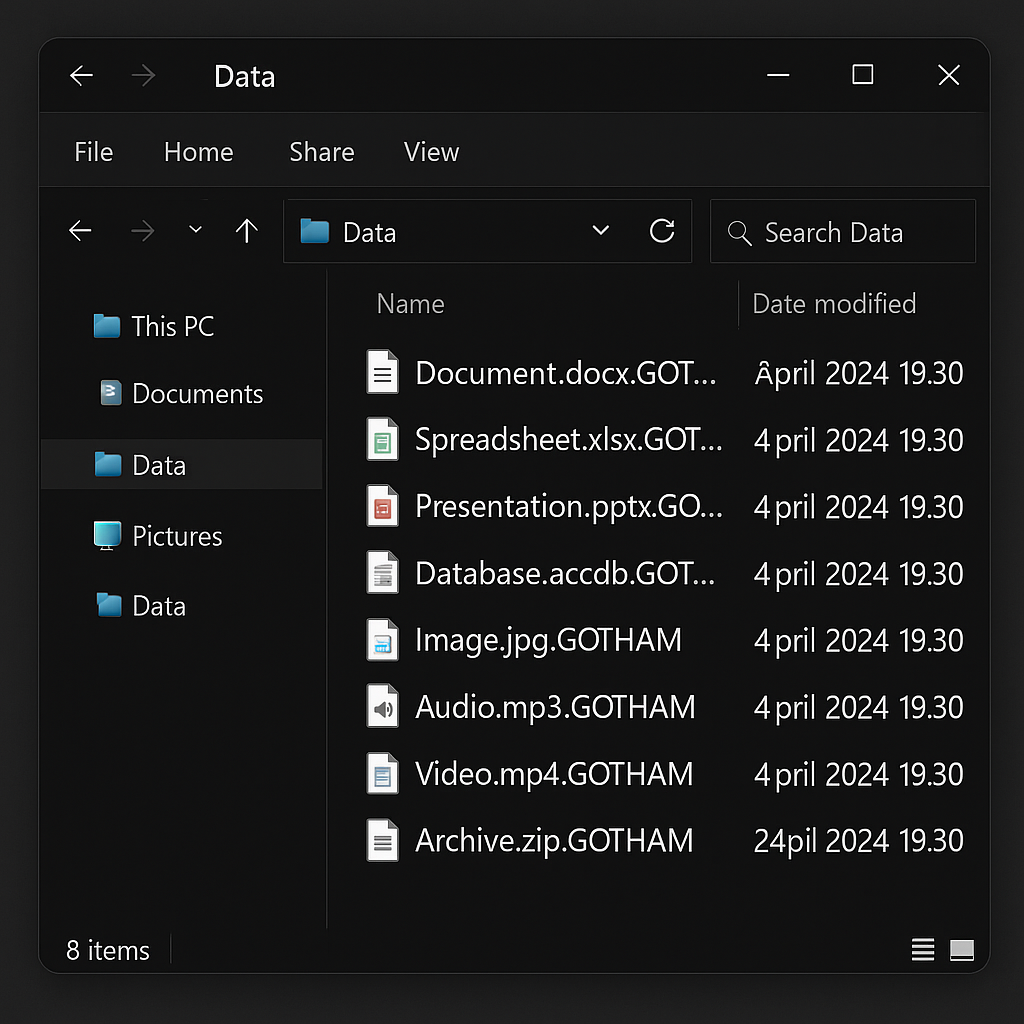The image size is (1024, 1024).
Task: Click the Presentation.pptx.GOTHAM file icon
Action: [382, 507]
